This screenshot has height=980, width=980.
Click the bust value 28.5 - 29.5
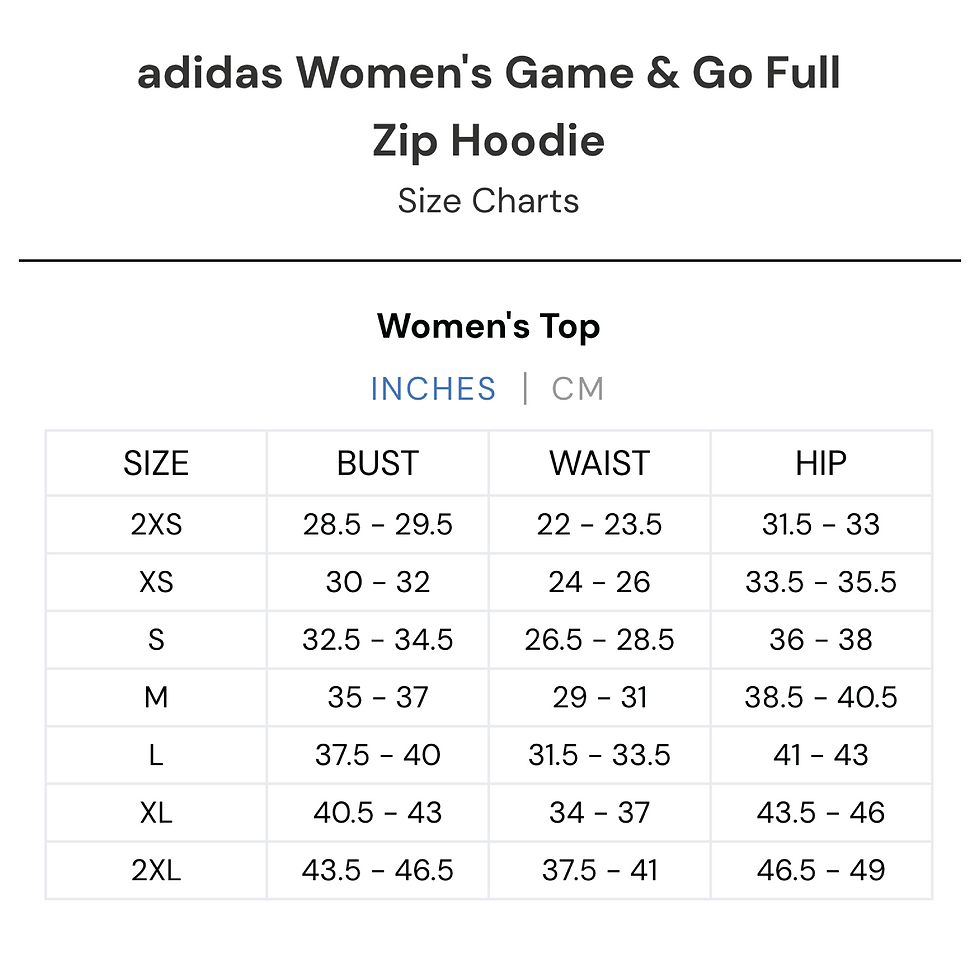378,524
